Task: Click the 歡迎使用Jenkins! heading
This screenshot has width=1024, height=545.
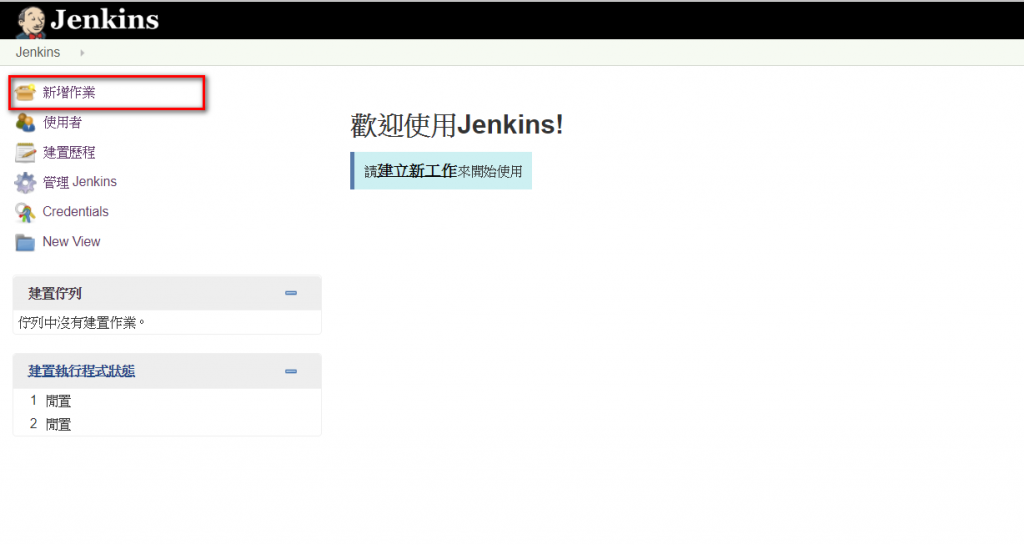Action: pyautogui.click(x=456, y=125)
